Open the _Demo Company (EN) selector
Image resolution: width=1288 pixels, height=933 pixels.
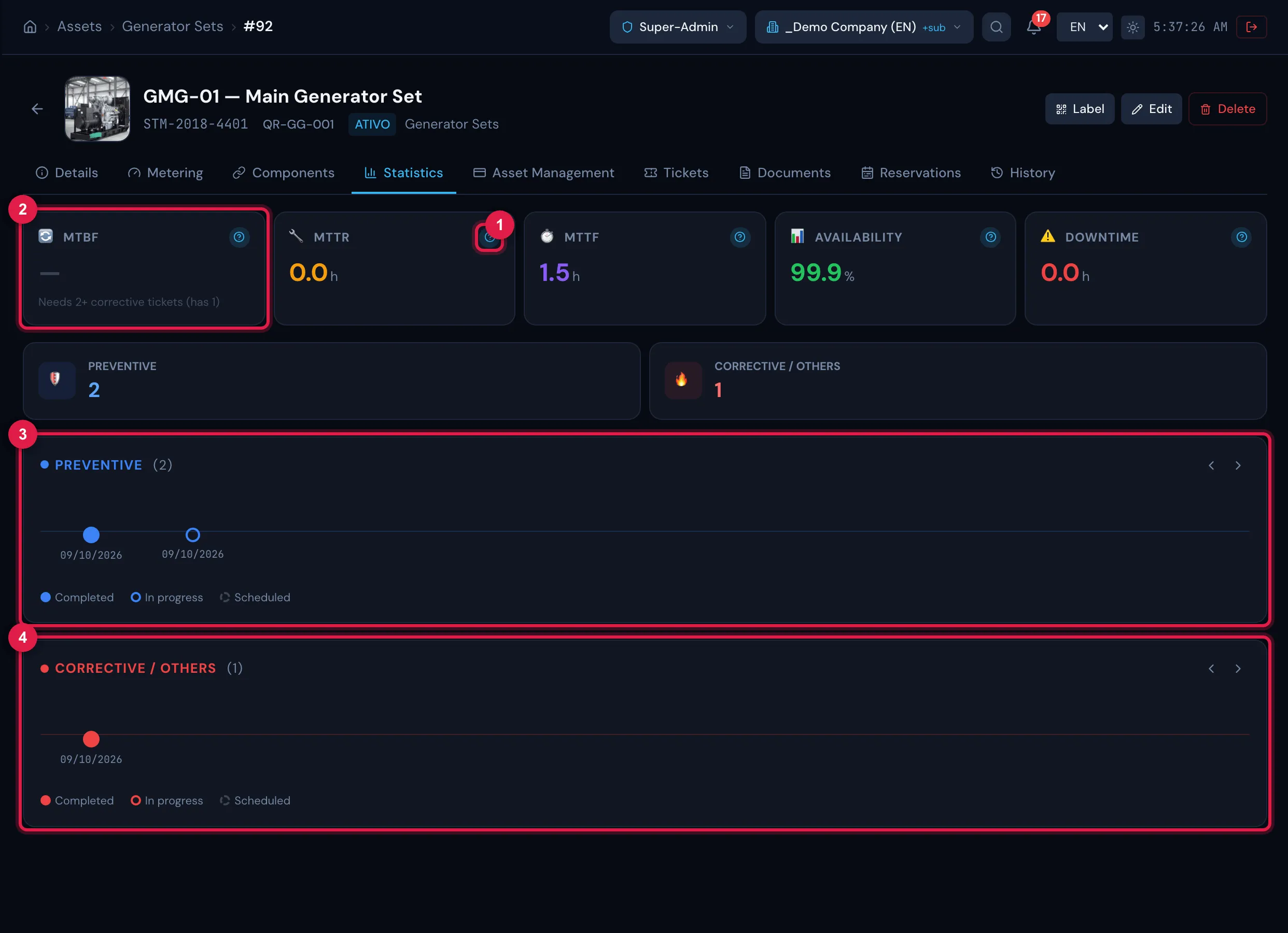[x=863, y=26]
